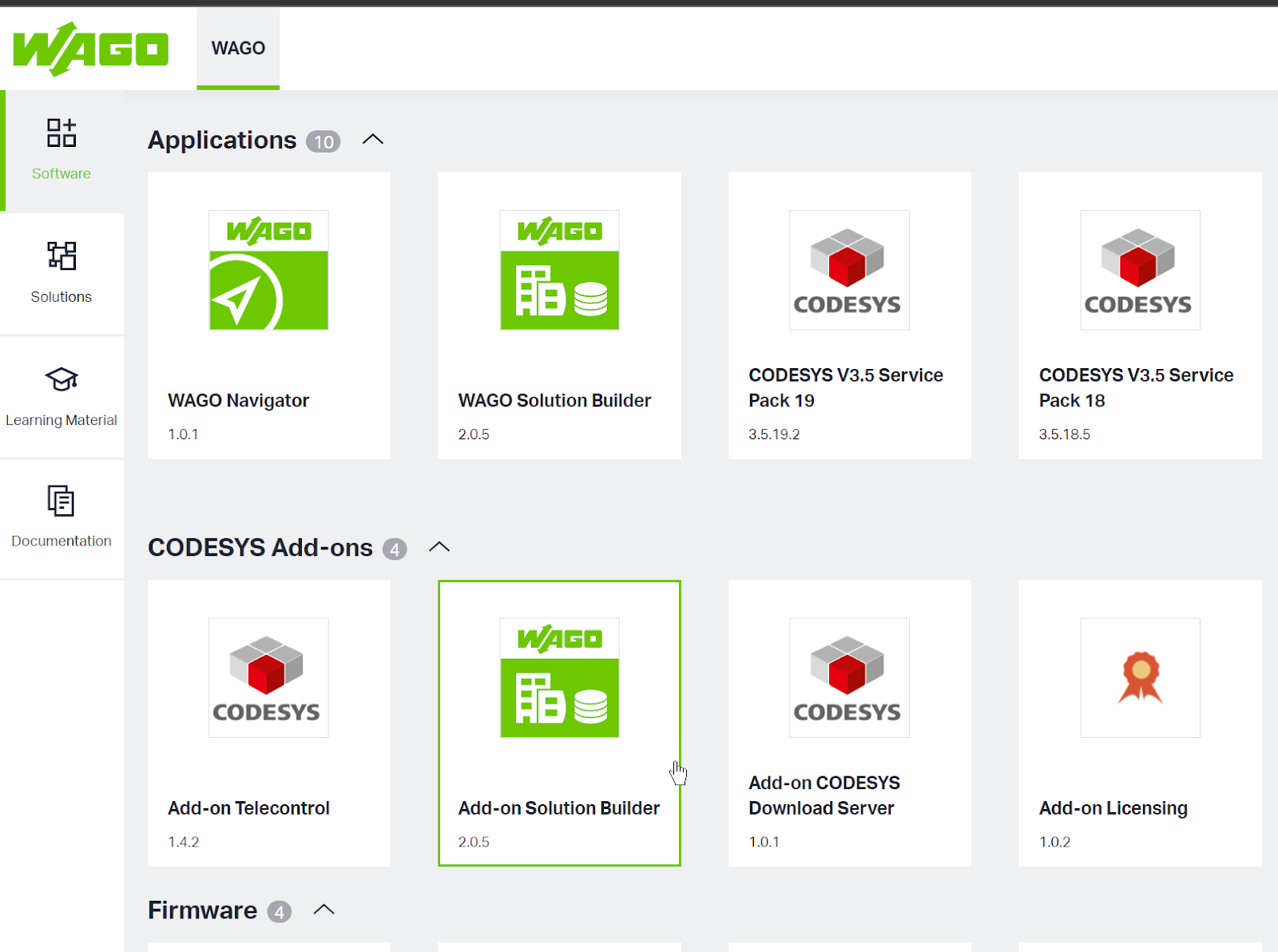This screenshot has width=1278, height=952.
Task: Click version 1.4.2 under Add-on Telecontrol
Action: click(x=184, y=842)
